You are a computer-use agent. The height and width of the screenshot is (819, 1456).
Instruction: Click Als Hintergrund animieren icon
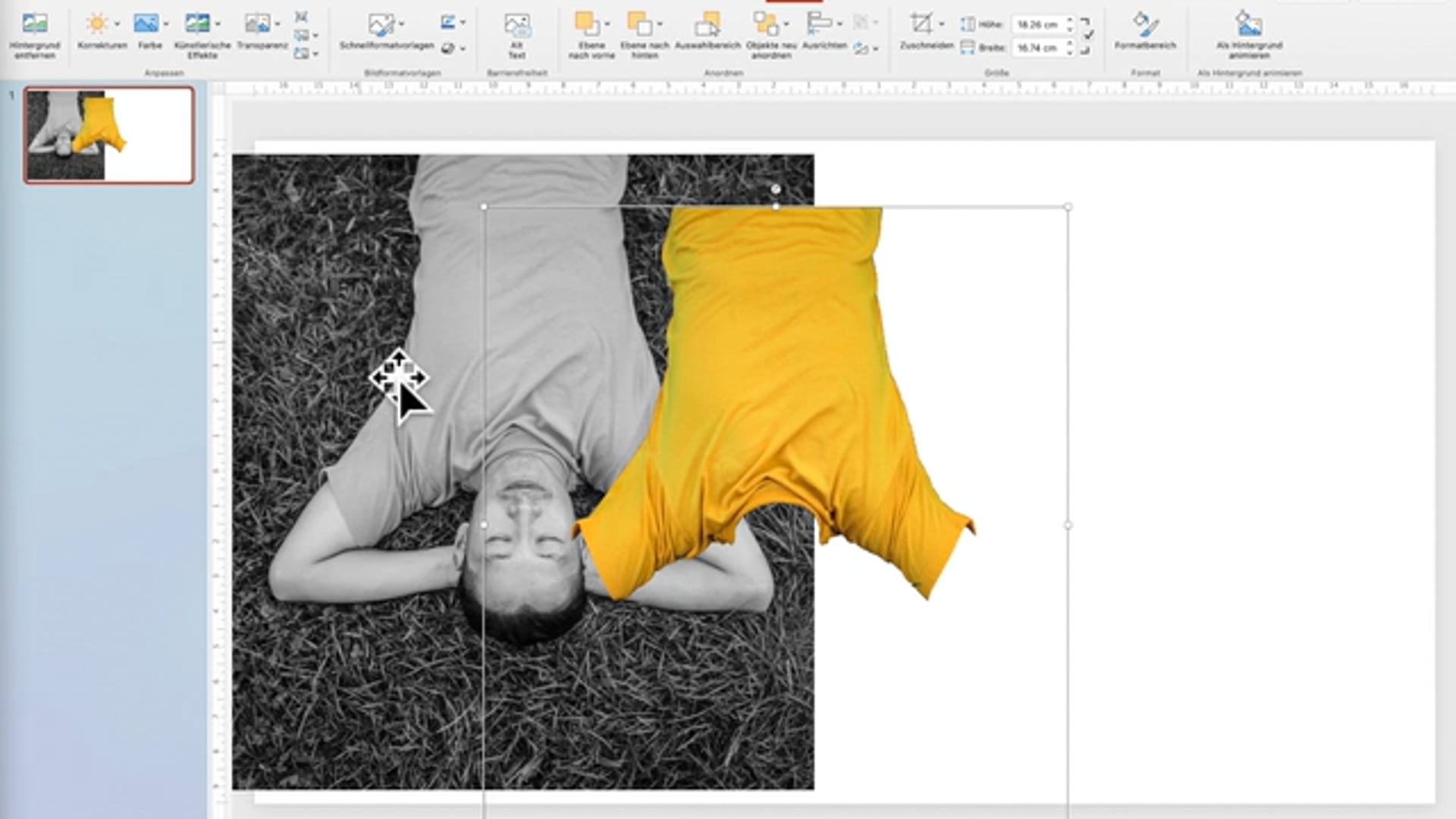tap(1249, 25)
